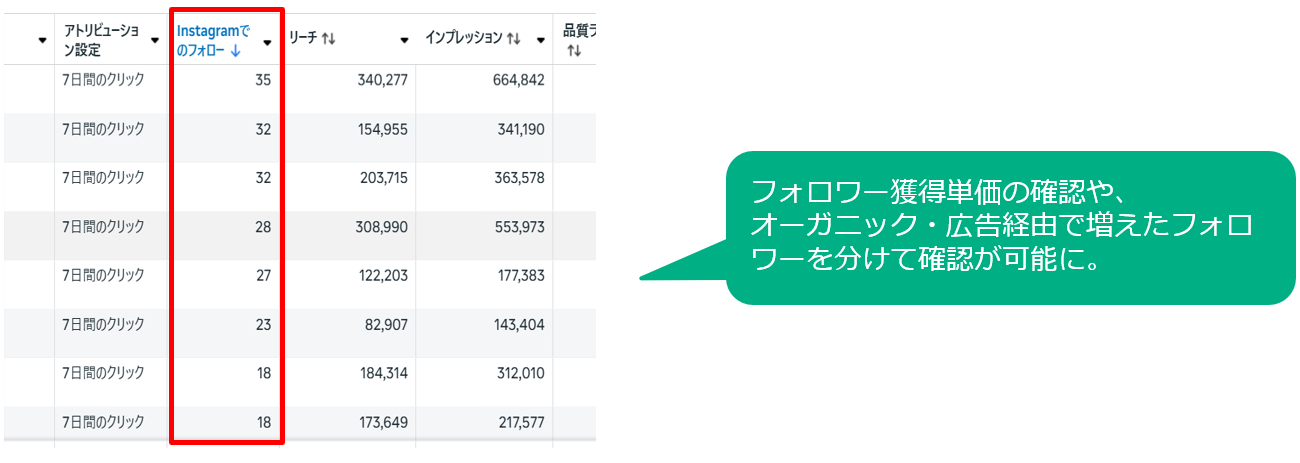Open the インプレッション column dropdown arrow
Image resolution: width=1300 pixels, height=463 pixels.
point(541,40)
